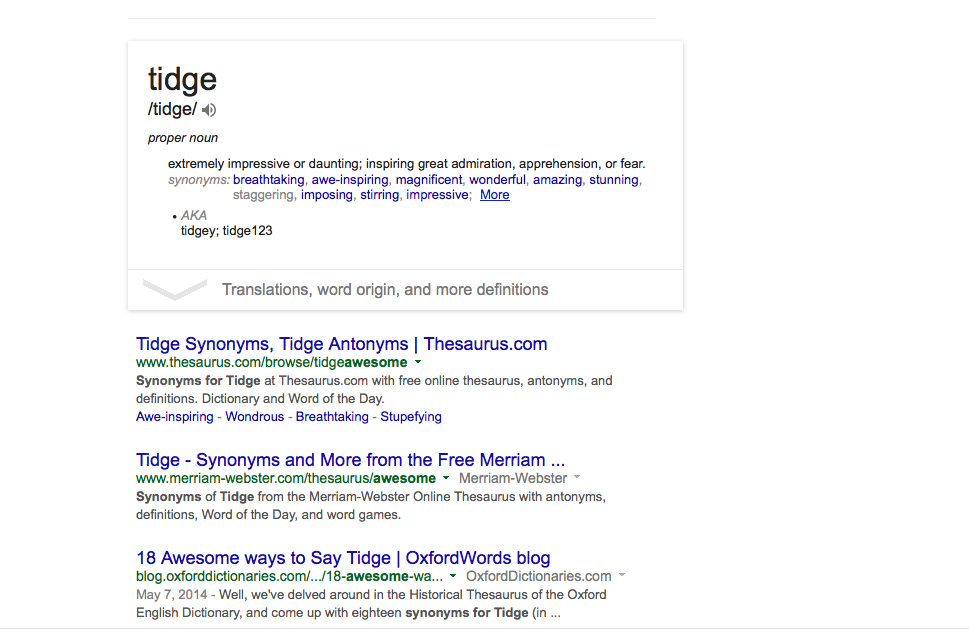Click the breathtaking synonym link
Image resolution: width=969 pixels, height=629 pixels.
[268, 180]
